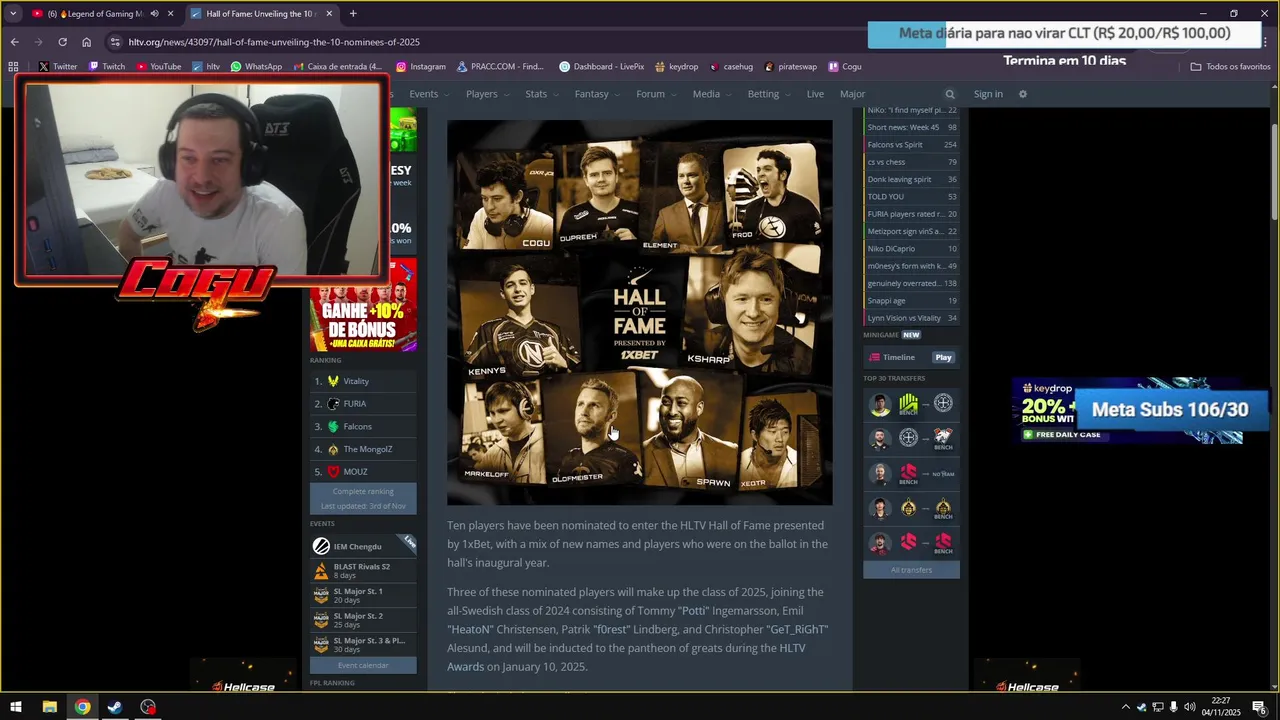The image size is (1280, 720).
Task: Open the site information icon in the address bar
Action: pyautogui.click(x=115, y=42)
